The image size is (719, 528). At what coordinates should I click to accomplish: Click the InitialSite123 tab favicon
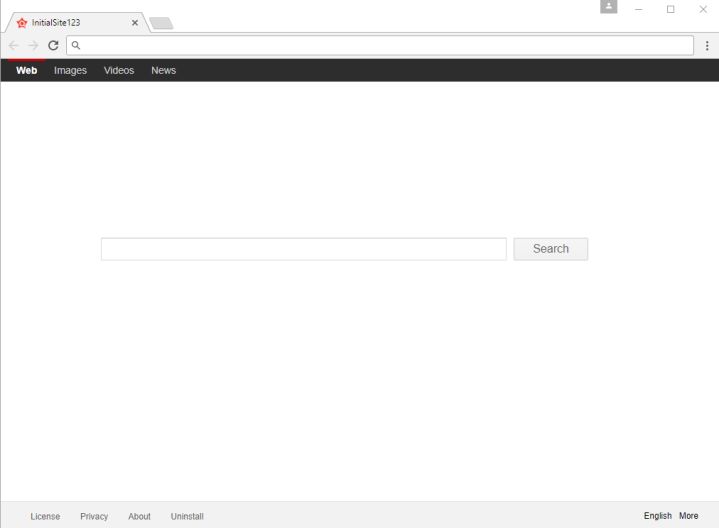pos(22,22)
